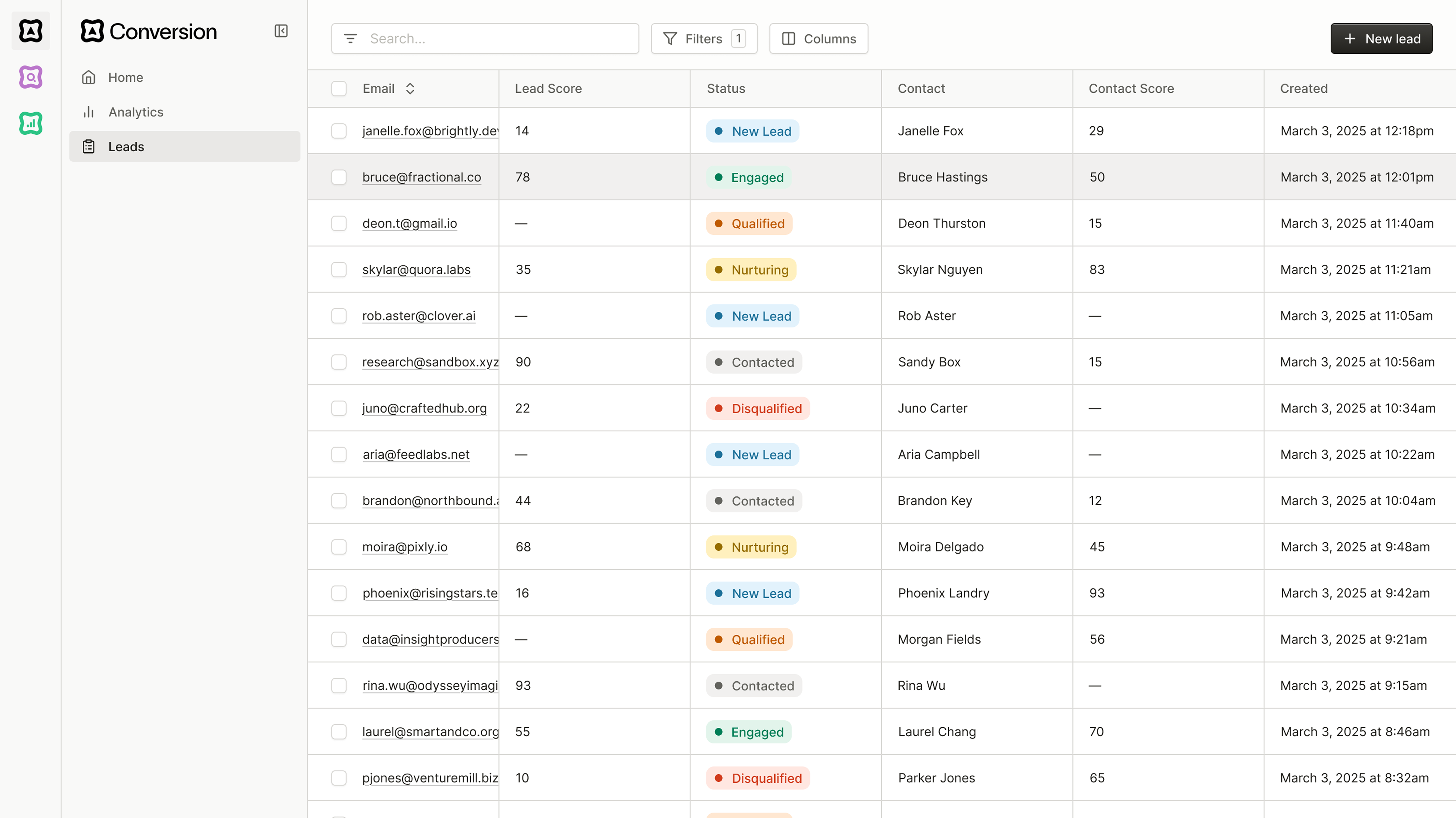1456x818 pixels.
Task: Click the Nurturing status badge for Skylar Nguyen
Action: click(x=751, y=270)
